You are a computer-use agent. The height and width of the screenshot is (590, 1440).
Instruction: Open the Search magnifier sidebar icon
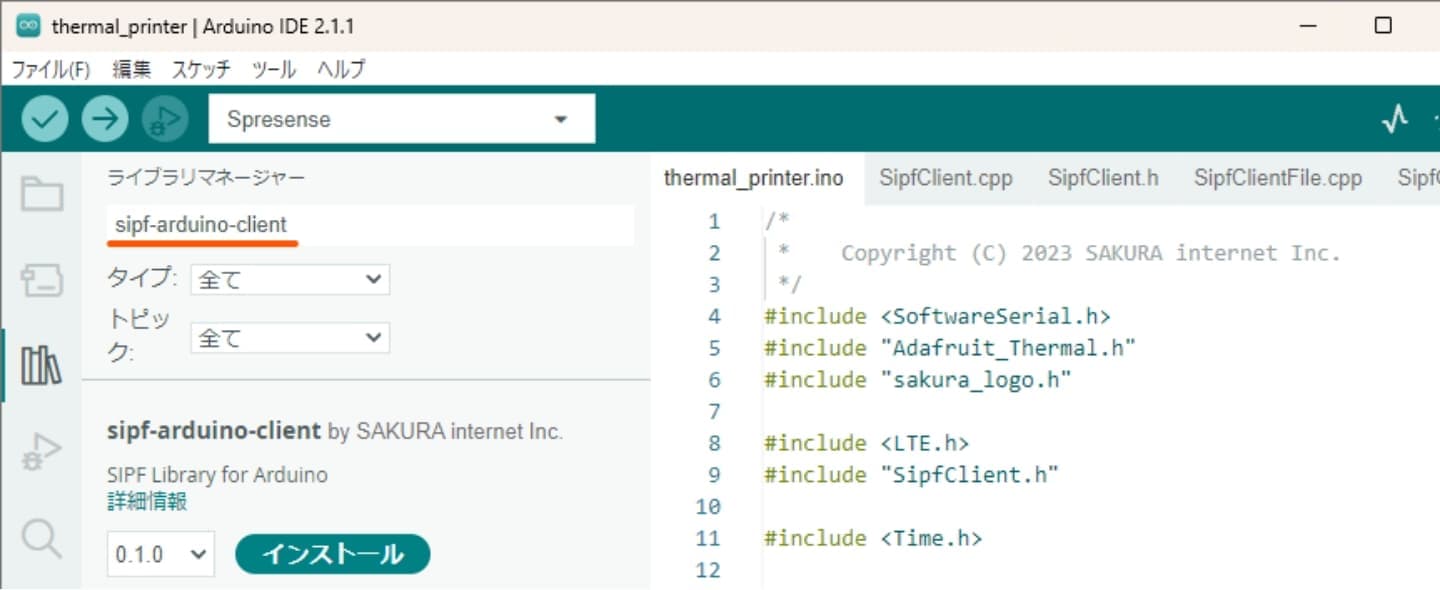(x=42, y=539)
